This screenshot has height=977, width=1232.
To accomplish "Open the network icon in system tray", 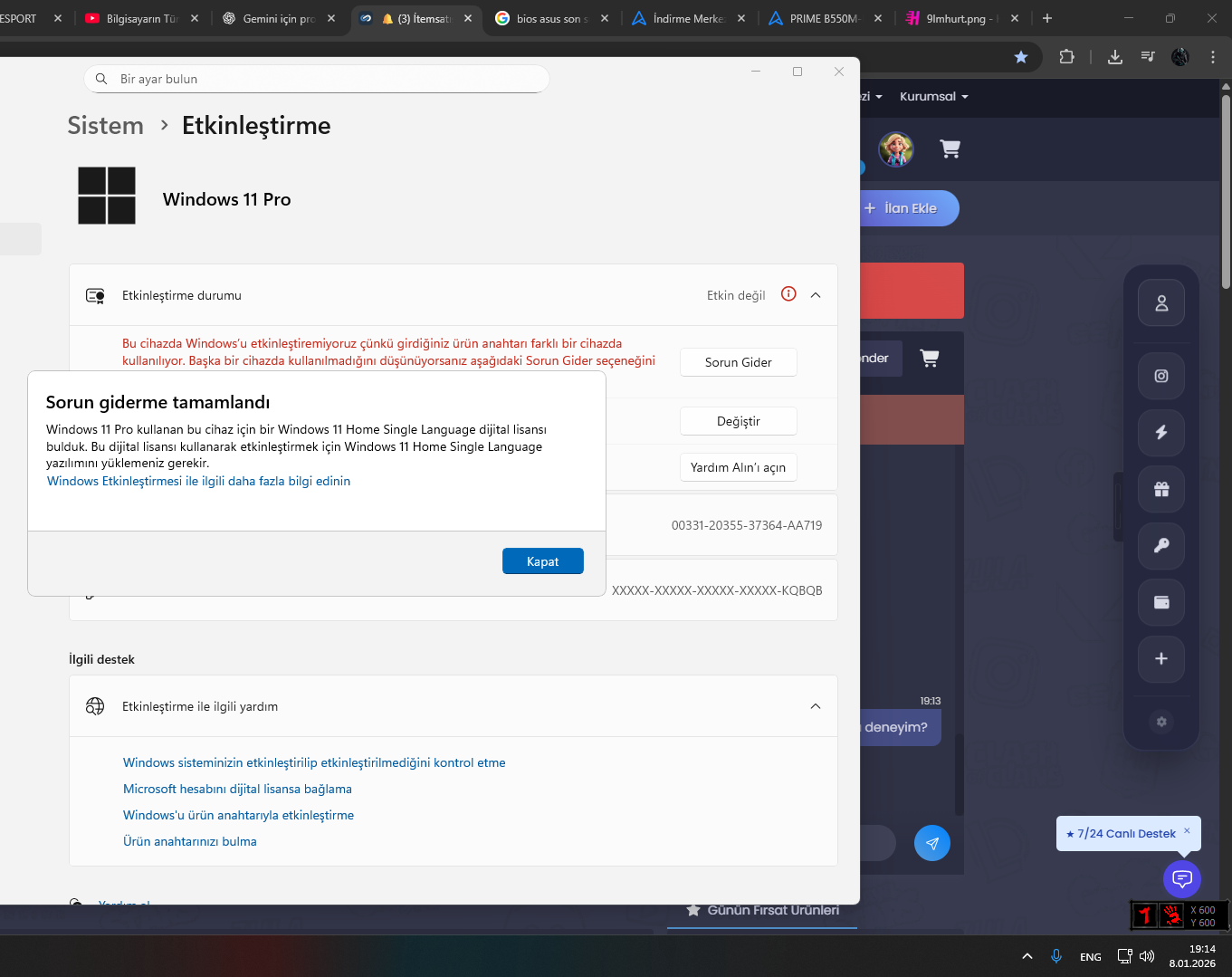I will pos(1125,956).
